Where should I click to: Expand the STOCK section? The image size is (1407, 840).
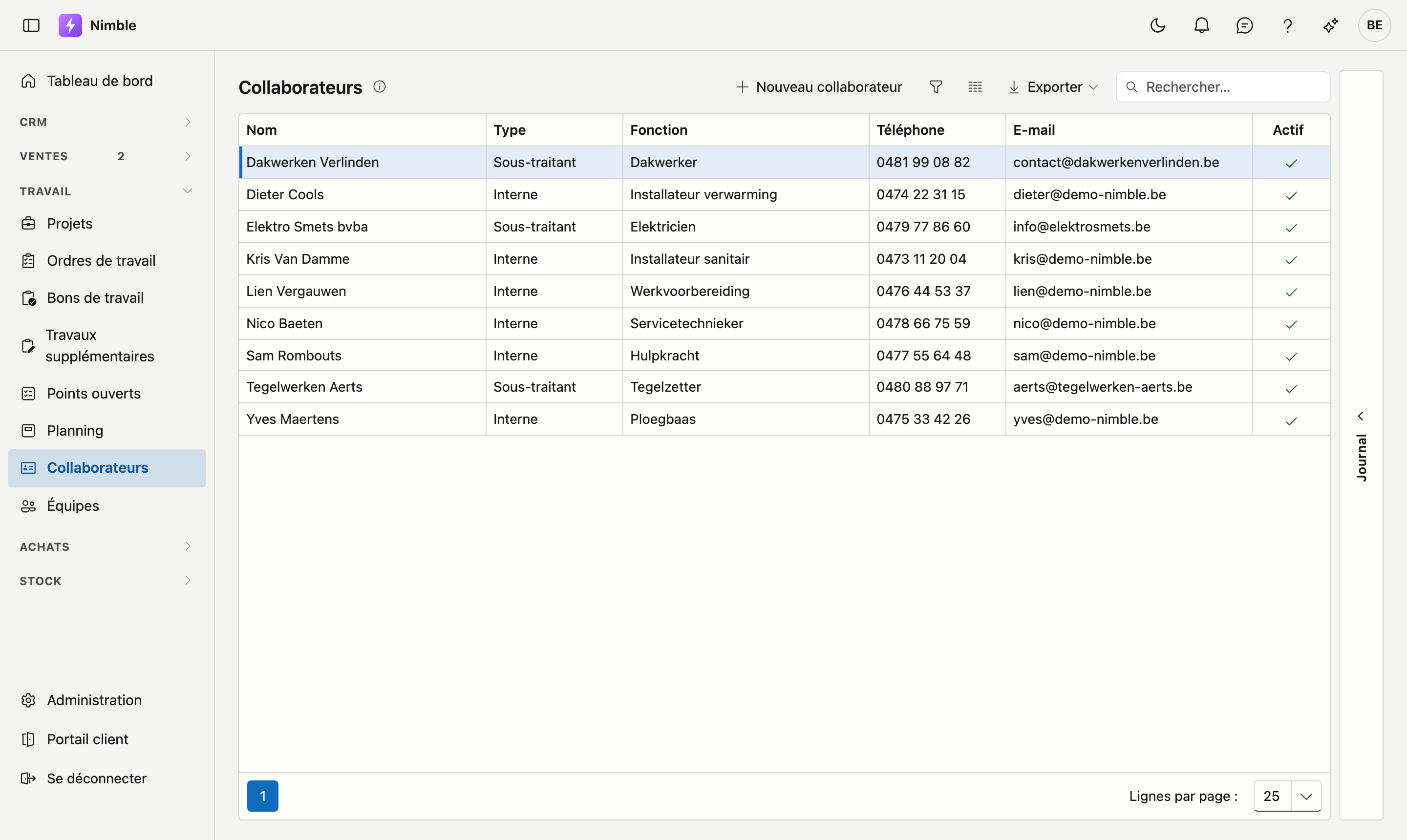tap(107, 581)
